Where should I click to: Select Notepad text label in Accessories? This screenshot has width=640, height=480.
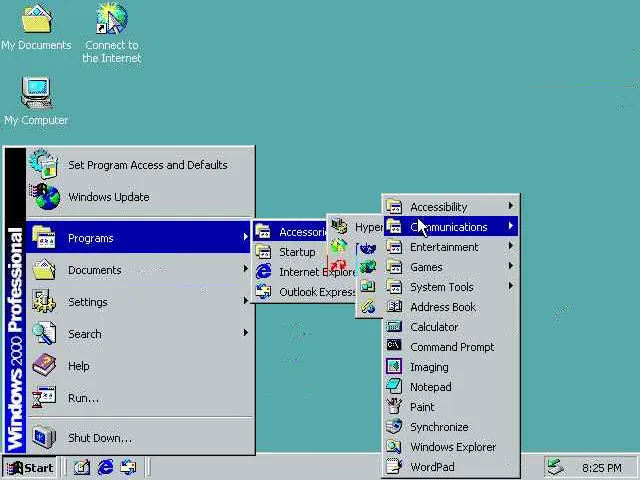pos(431,387)
